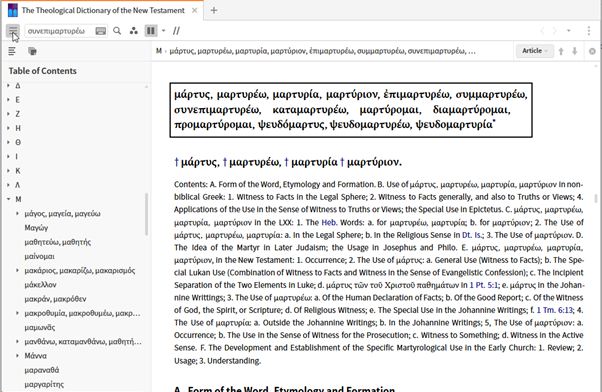Image resolution: width=602 pixels, height=392 pixels.
Task: Expand the Η section in contents
Action: pyautogui.click(x=8, y=128)
